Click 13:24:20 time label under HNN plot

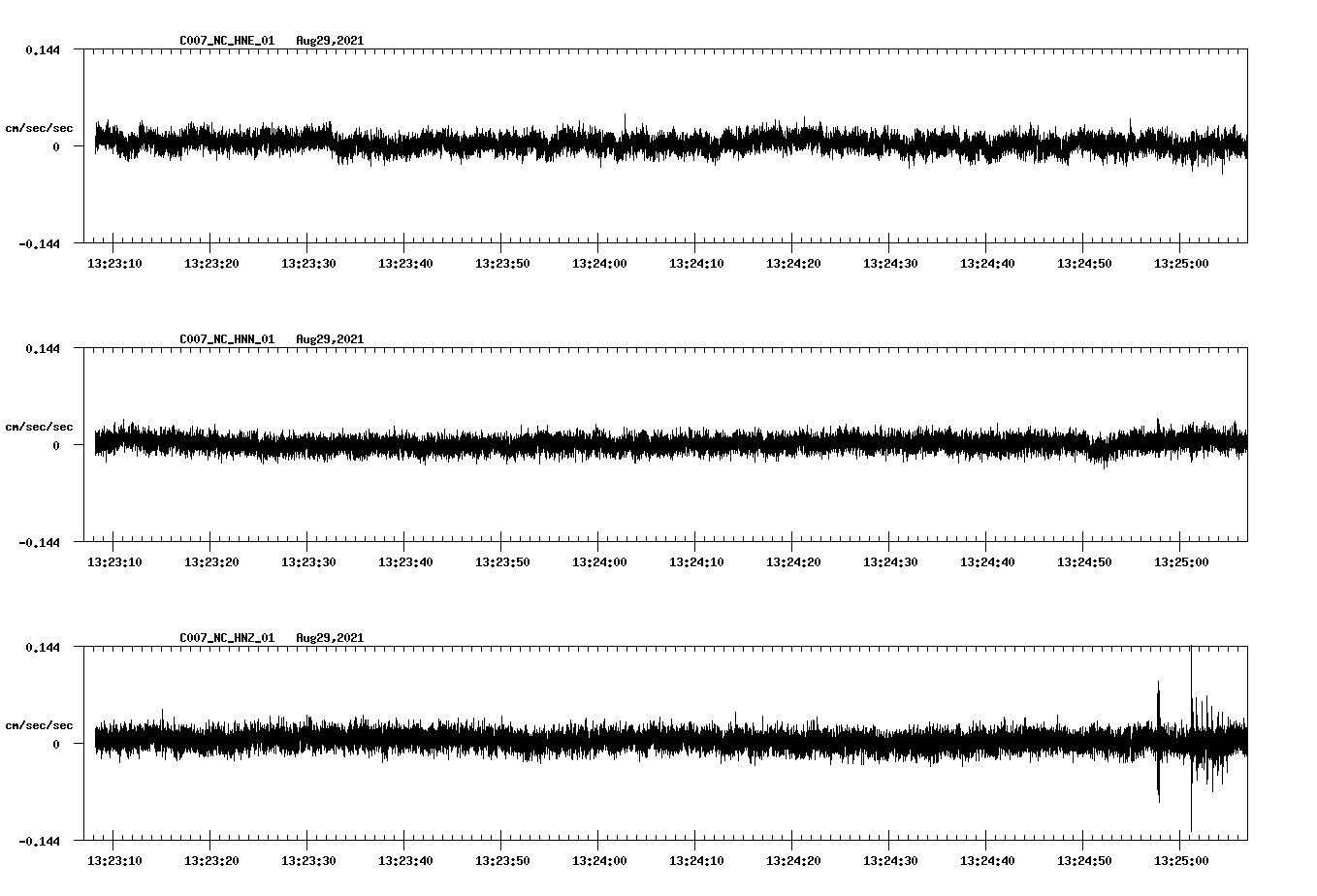point(793,561)
